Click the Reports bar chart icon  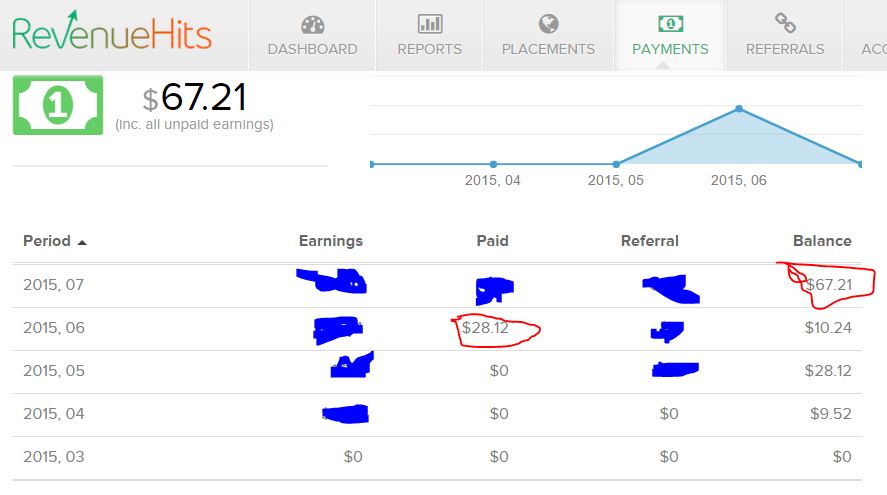coord(430,24)
